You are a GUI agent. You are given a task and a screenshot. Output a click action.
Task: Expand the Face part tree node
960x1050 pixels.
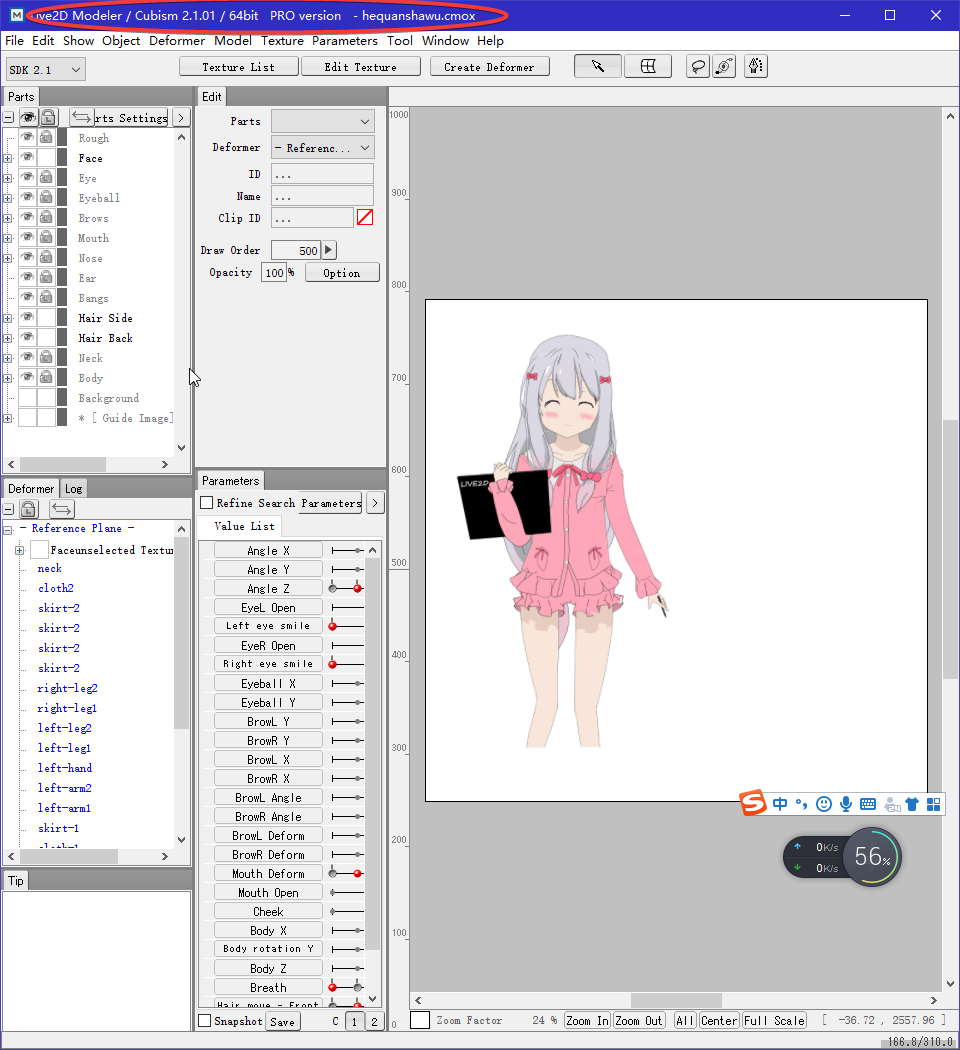tap(7, 159)
